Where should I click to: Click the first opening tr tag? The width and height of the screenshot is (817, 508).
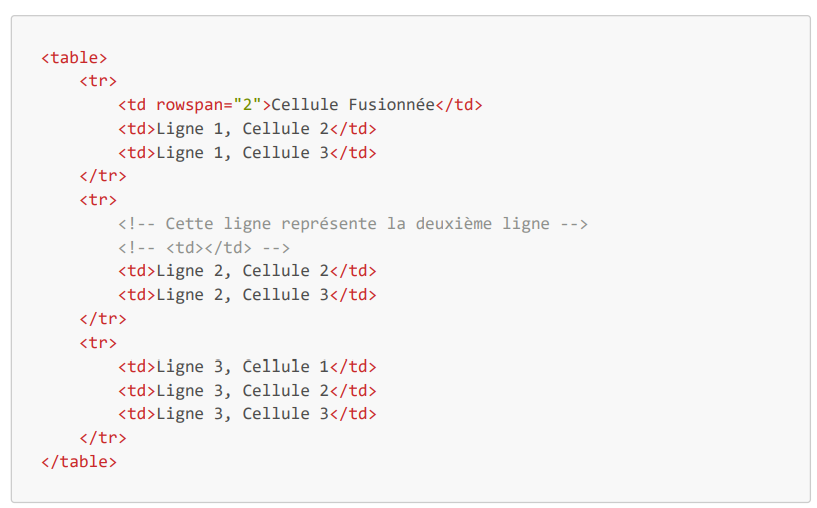coord(98,82)
